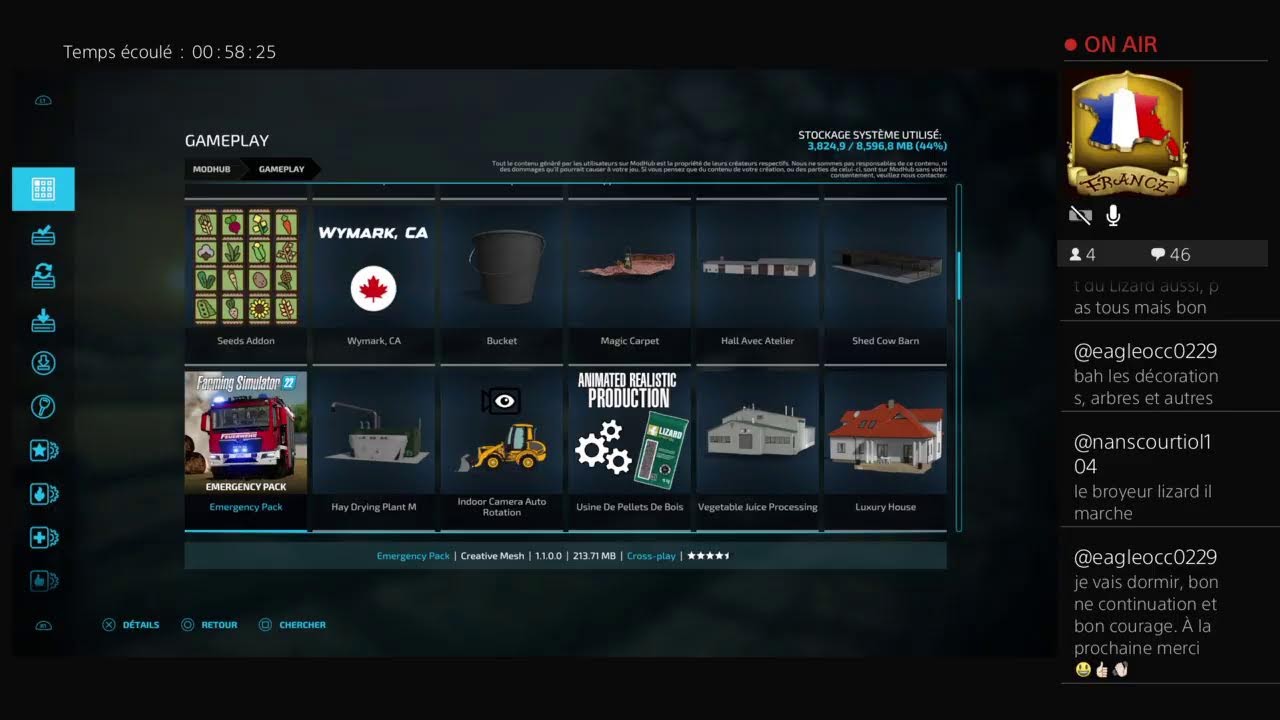Click the 213.71 MB size text

pyautogui.click(x=593, y=556)
